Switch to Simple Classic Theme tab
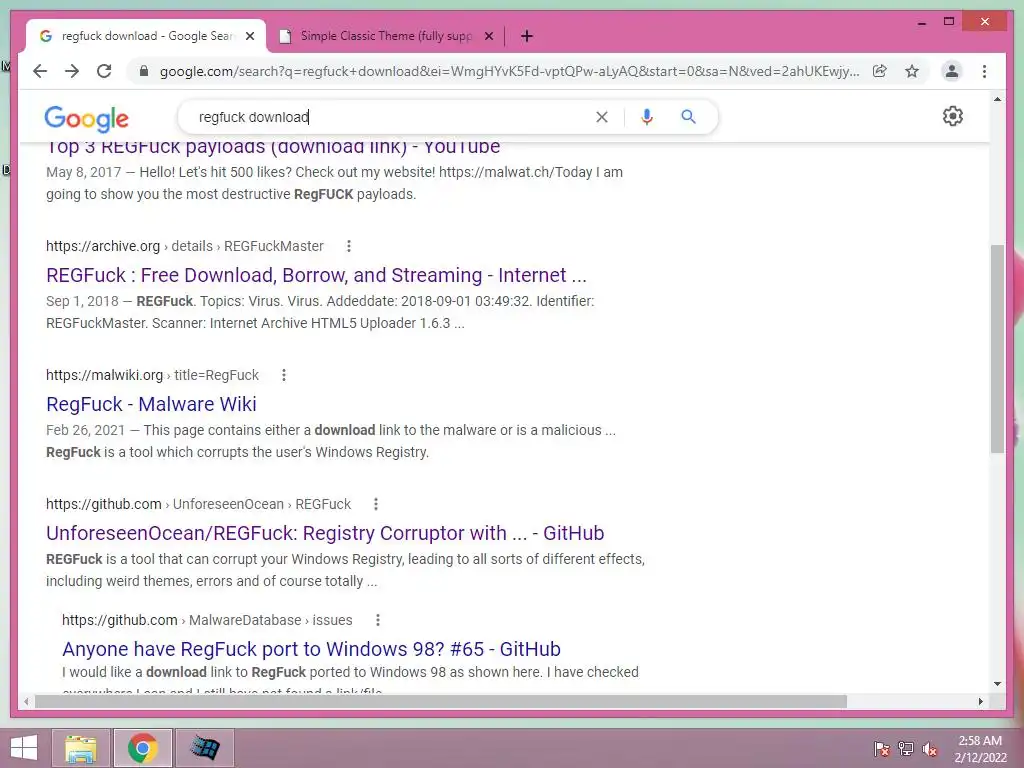Viewport: 1024px width, 768px height. [385, 36]
